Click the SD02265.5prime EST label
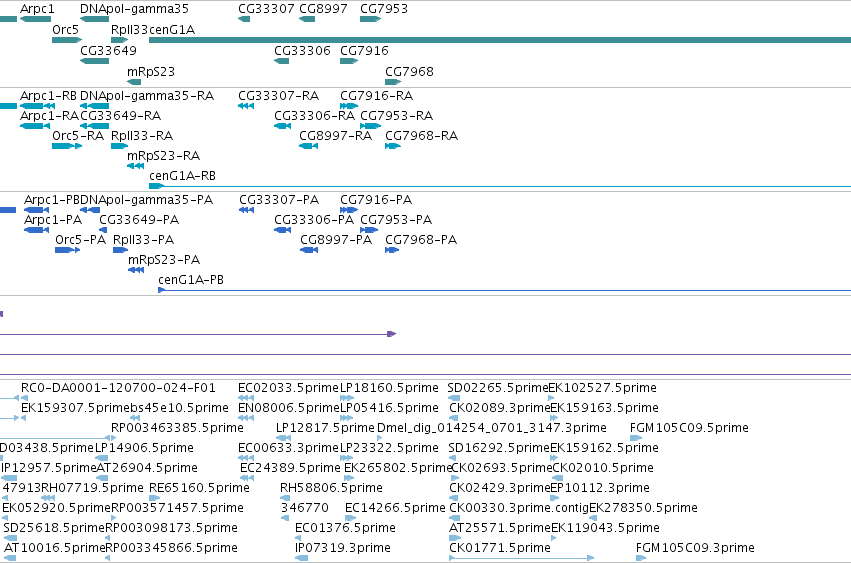This screenshot has height=563, width=851. [498, 388]
